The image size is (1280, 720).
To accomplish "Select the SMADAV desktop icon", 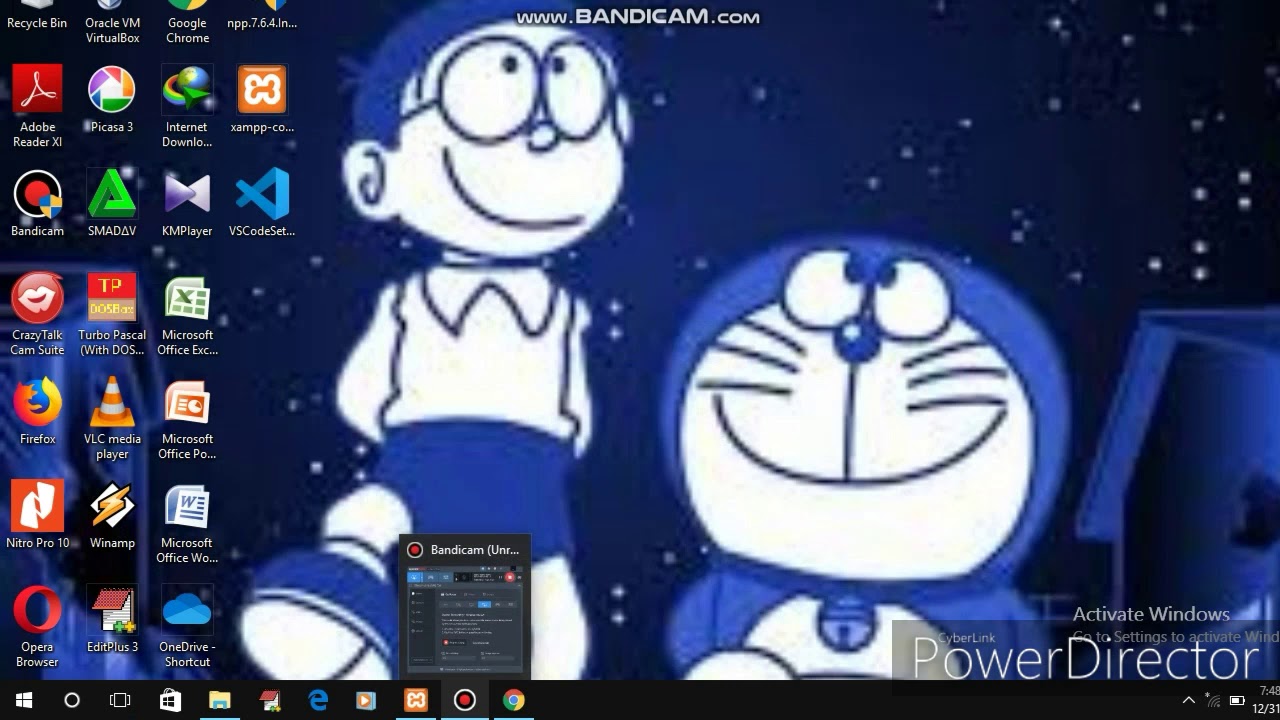I will [112, 204].
